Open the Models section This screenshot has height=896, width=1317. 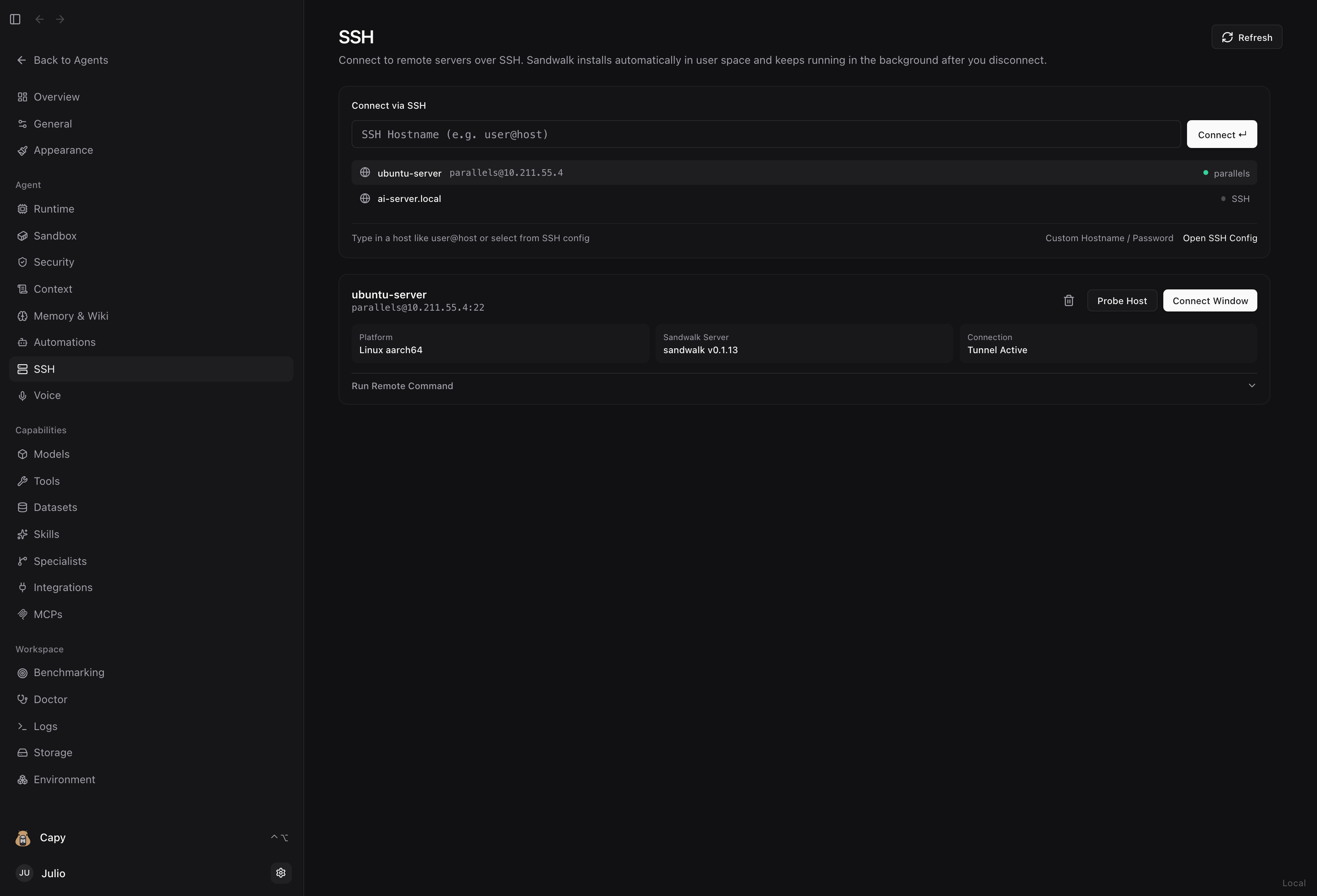tap(151, 454)
